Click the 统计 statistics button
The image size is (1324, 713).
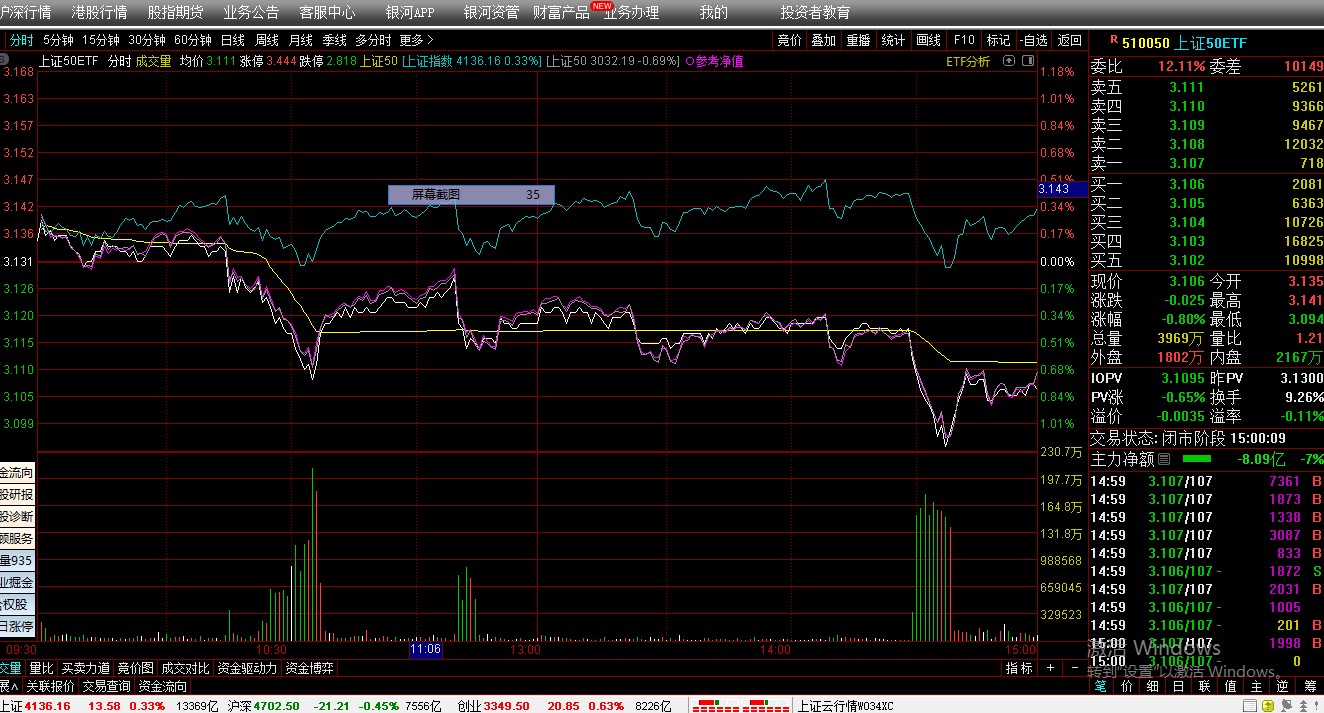click(x=893, y=40)
